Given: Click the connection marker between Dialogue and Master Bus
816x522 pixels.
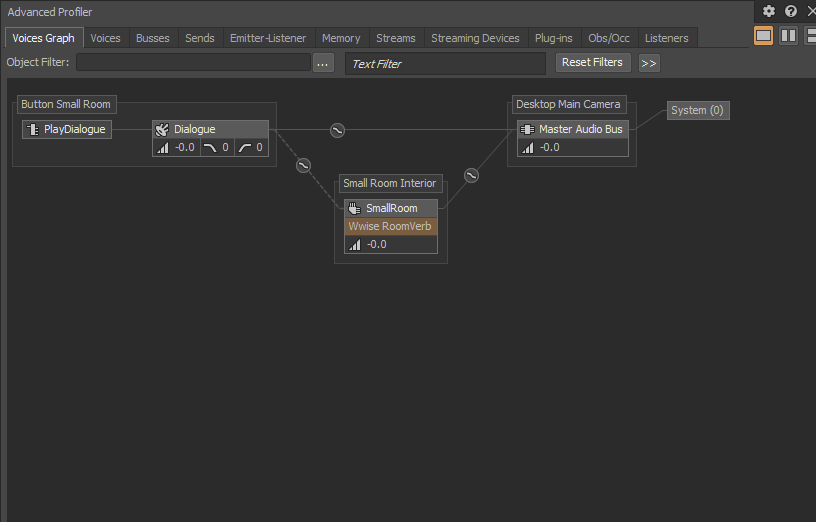Looking at the screenshot, I should coord(337,130).
